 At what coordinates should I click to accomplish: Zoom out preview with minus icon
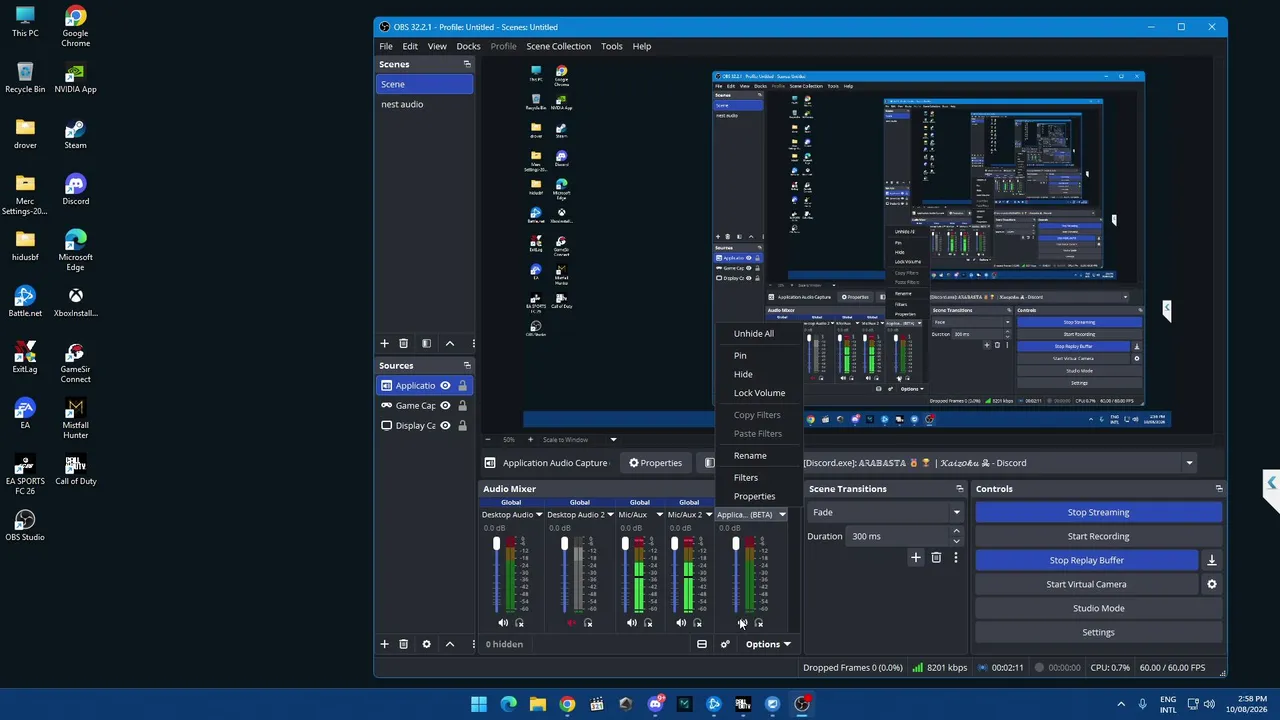(487, 440)
